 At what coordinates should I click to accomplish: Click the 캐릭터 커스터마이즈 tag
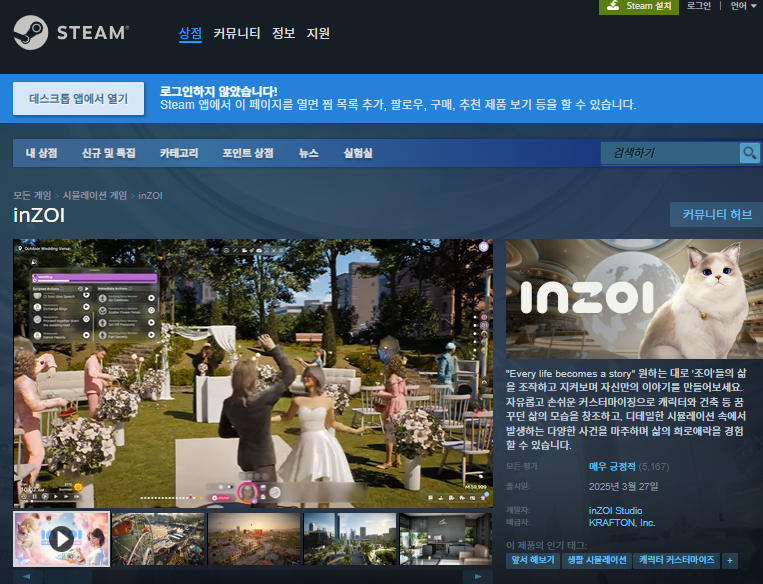pyautogui.click(x=676, y=561)
